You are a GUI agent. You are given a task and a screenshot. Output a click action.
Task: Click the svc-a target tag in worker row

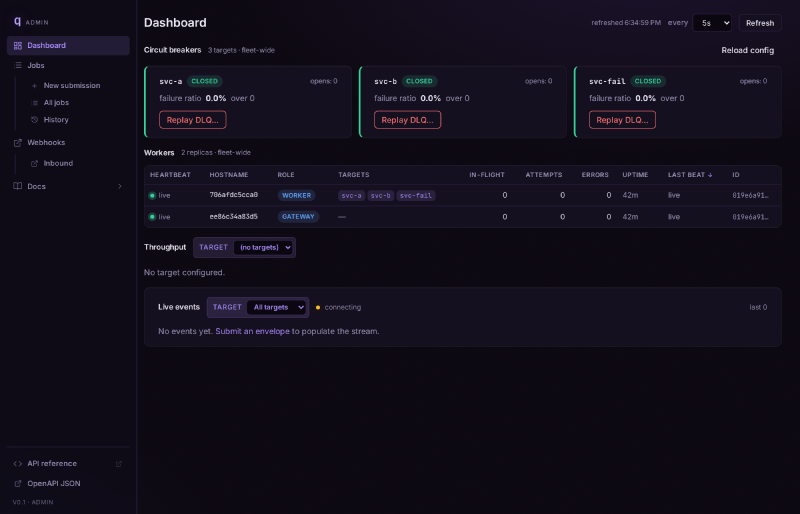352,195
